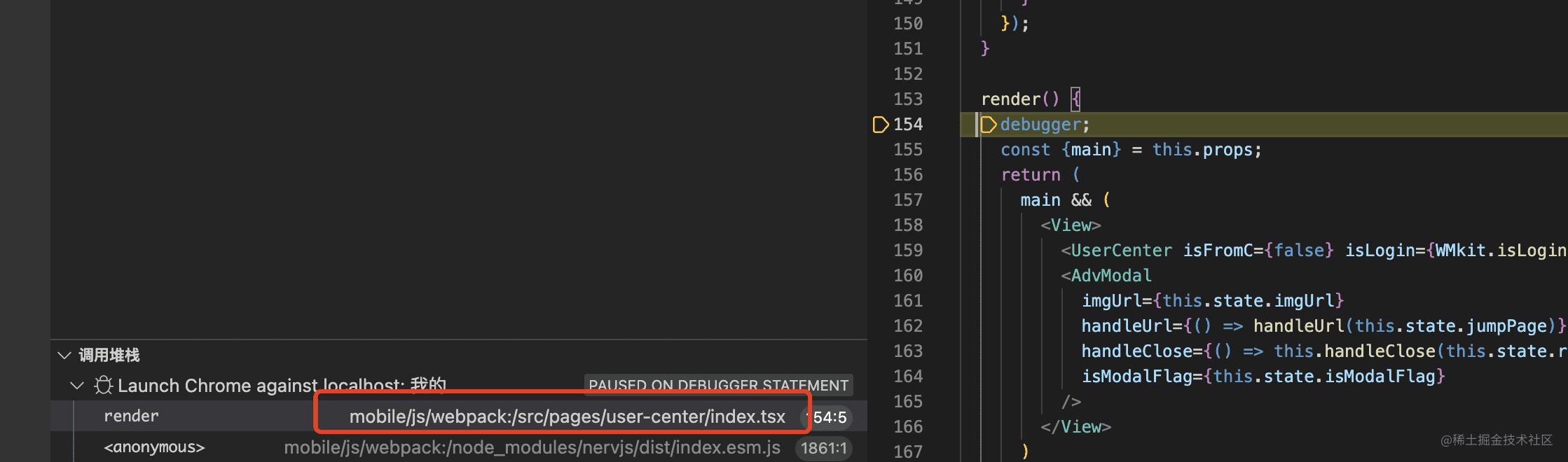Select the render stack frame

pyautogui.click(x=132, y=416)
